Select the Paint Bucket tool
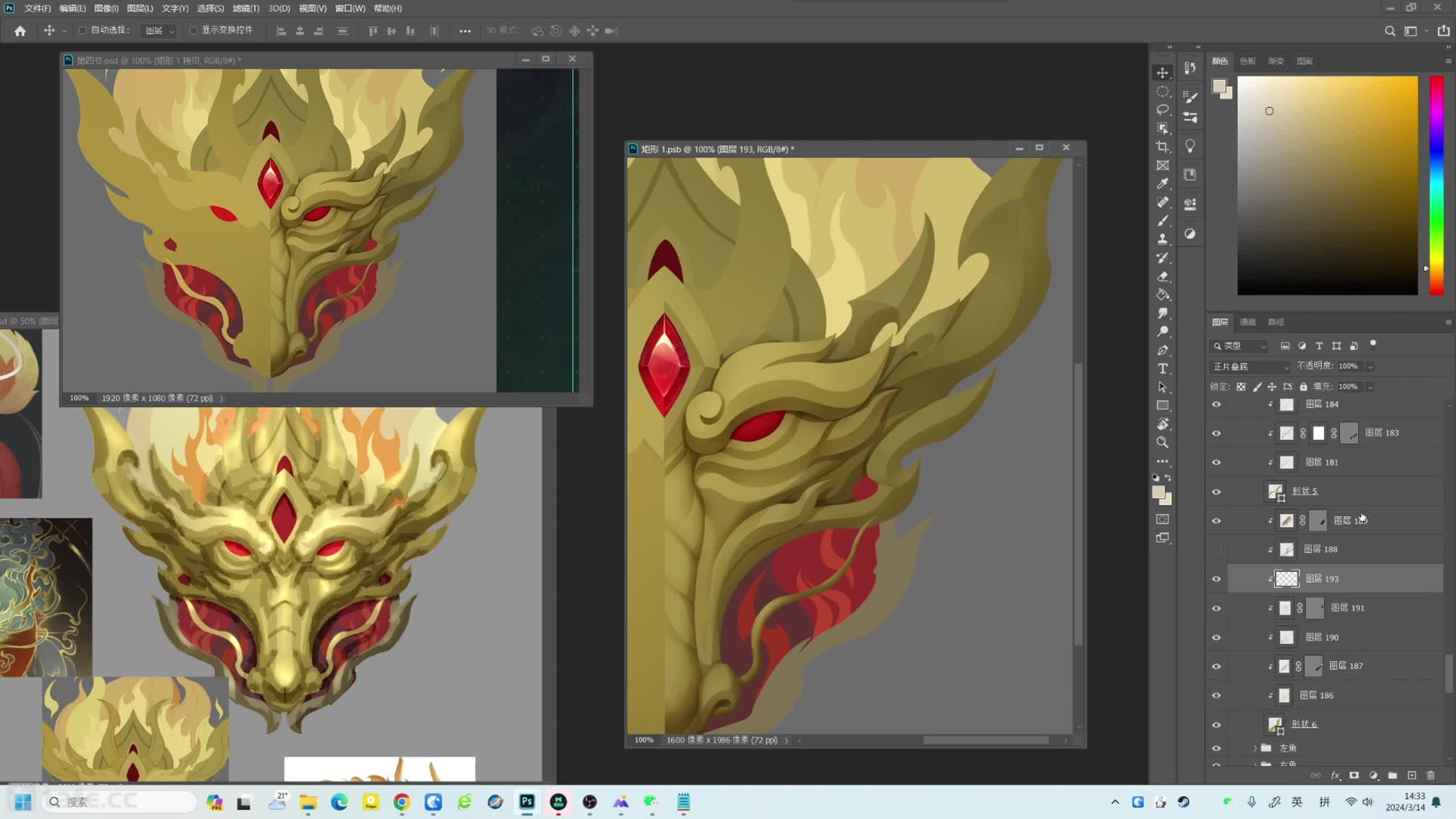Viewport: 1456px width, 819px height. (1163, 295)
